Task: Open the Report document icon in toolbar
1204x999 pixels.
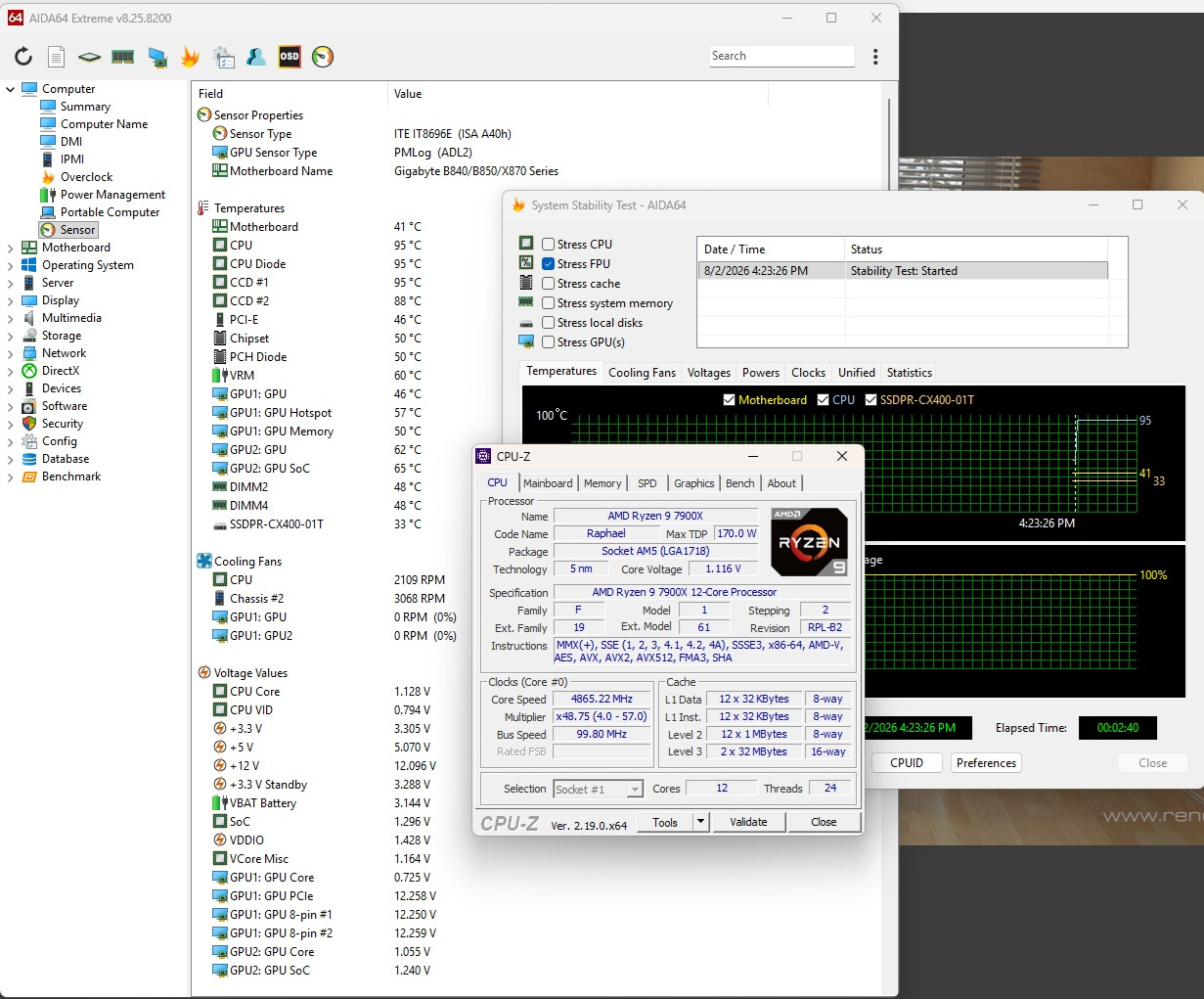Action: coord(57,57)
